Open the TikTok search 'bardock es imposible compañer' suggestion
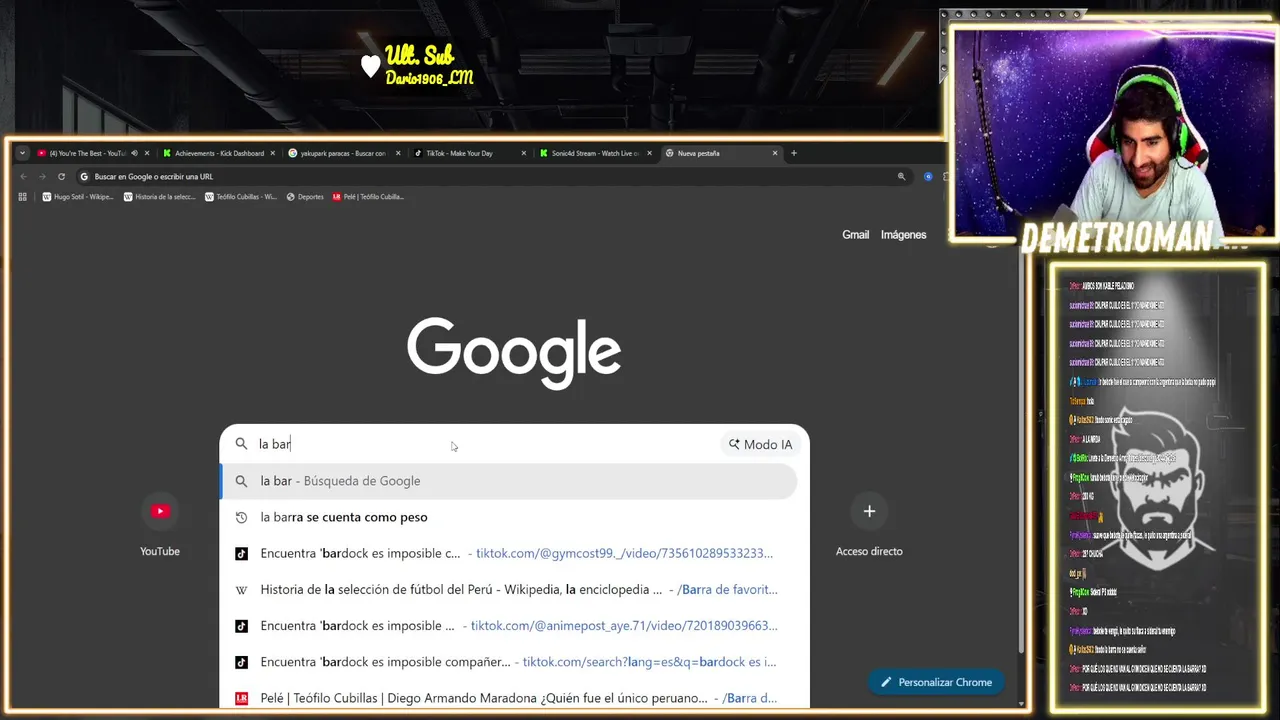 (509, 662)
